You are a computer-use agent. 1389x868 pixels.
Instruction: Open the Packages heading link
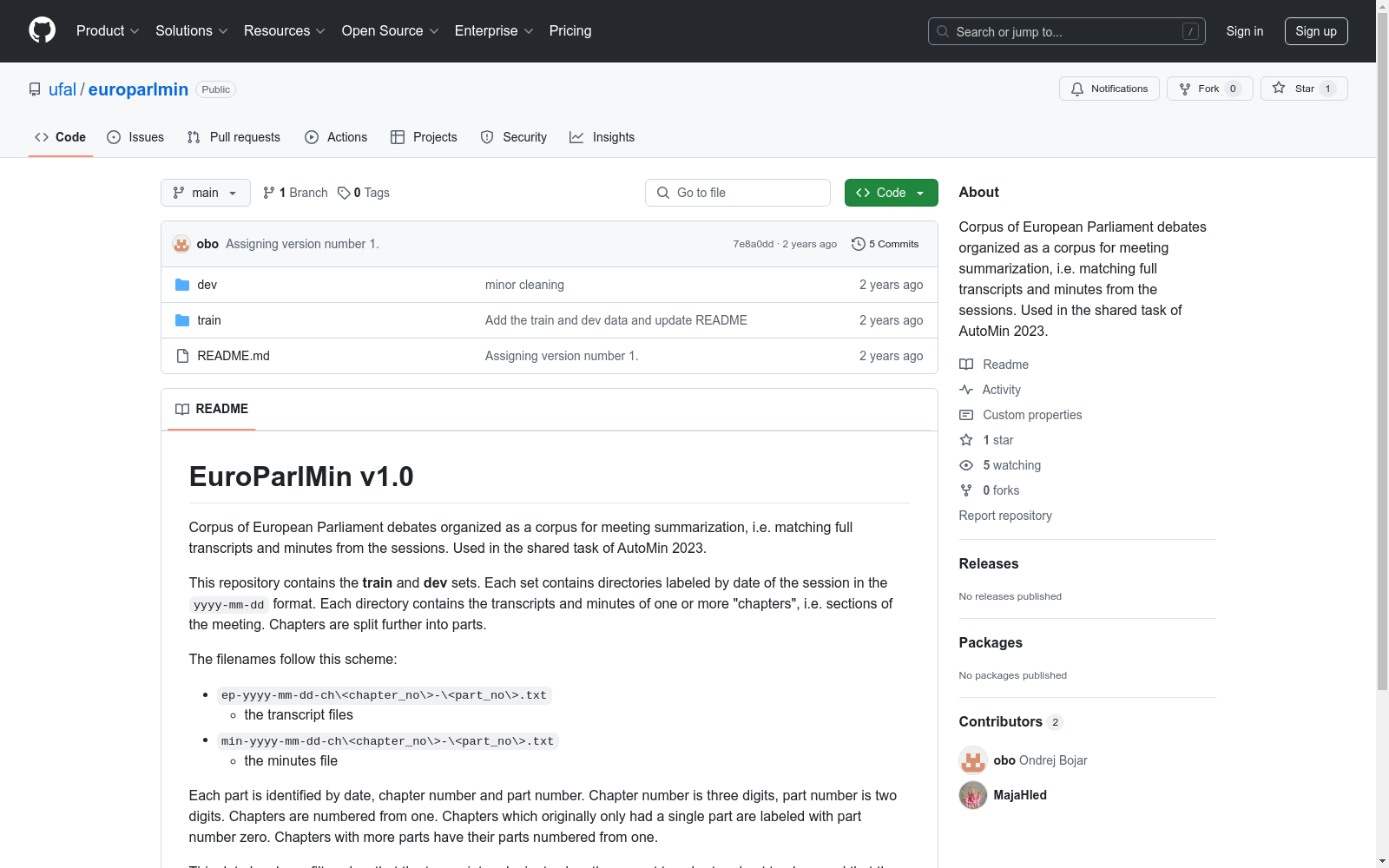[991, 642]
